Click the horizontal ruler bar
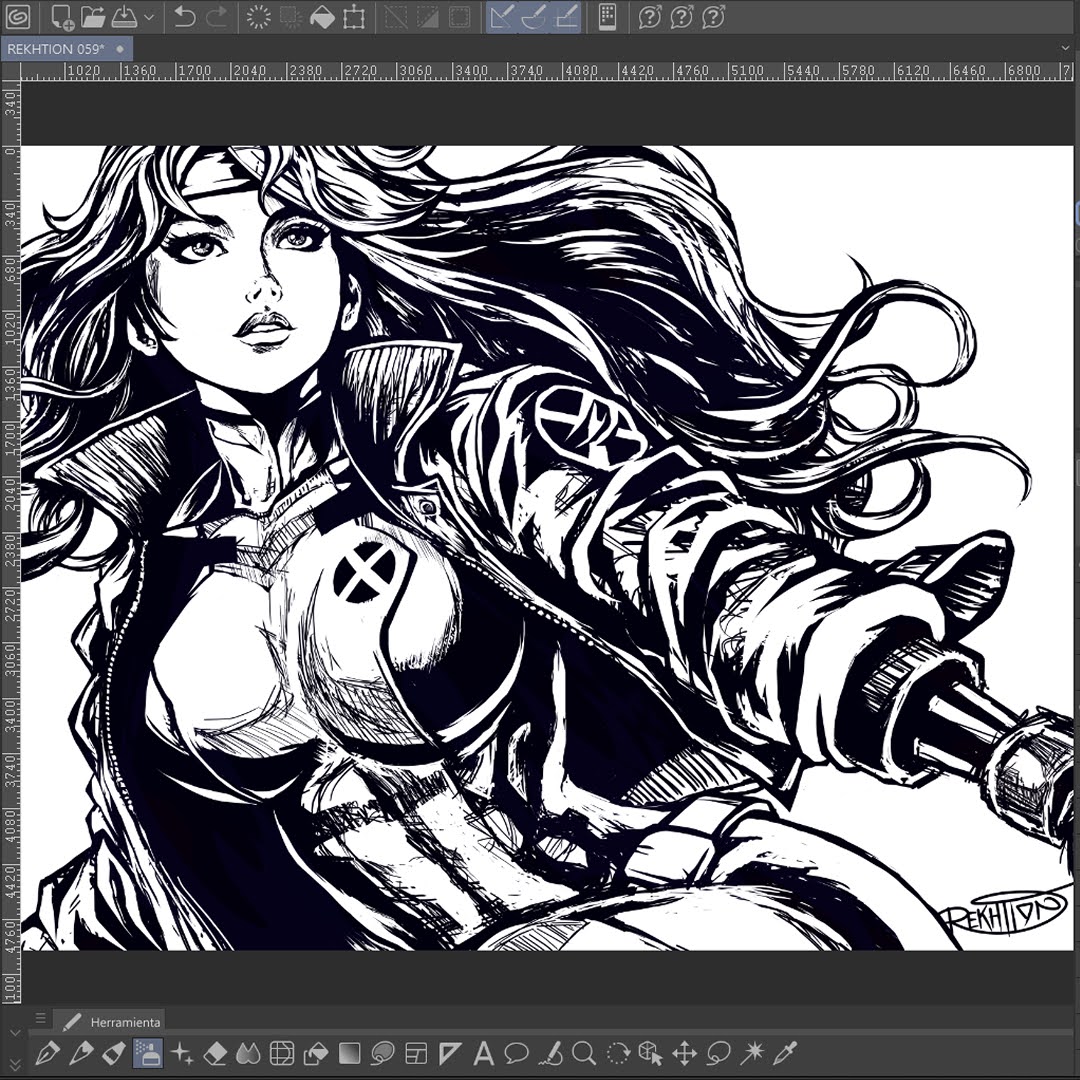Viewport: 1080px width, 1080px height. (x=548, y=71)
